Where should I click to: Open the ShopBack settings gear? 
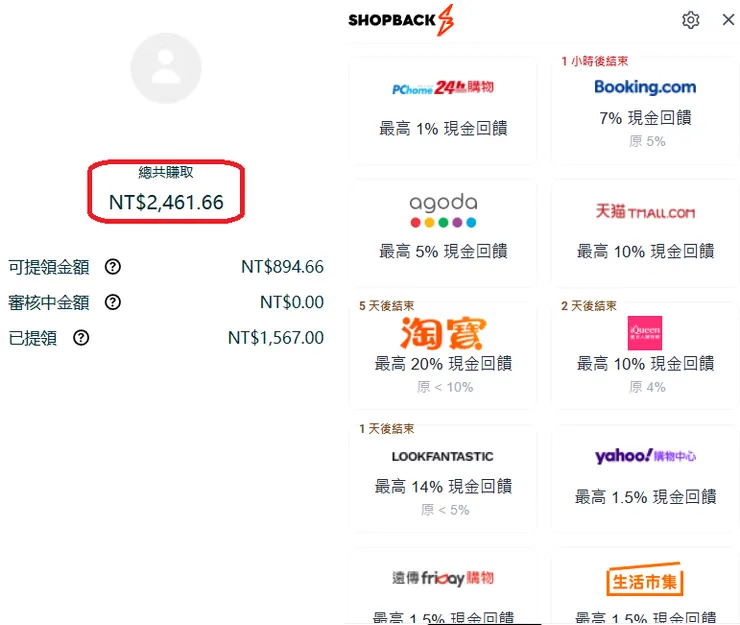coord(691,20)
